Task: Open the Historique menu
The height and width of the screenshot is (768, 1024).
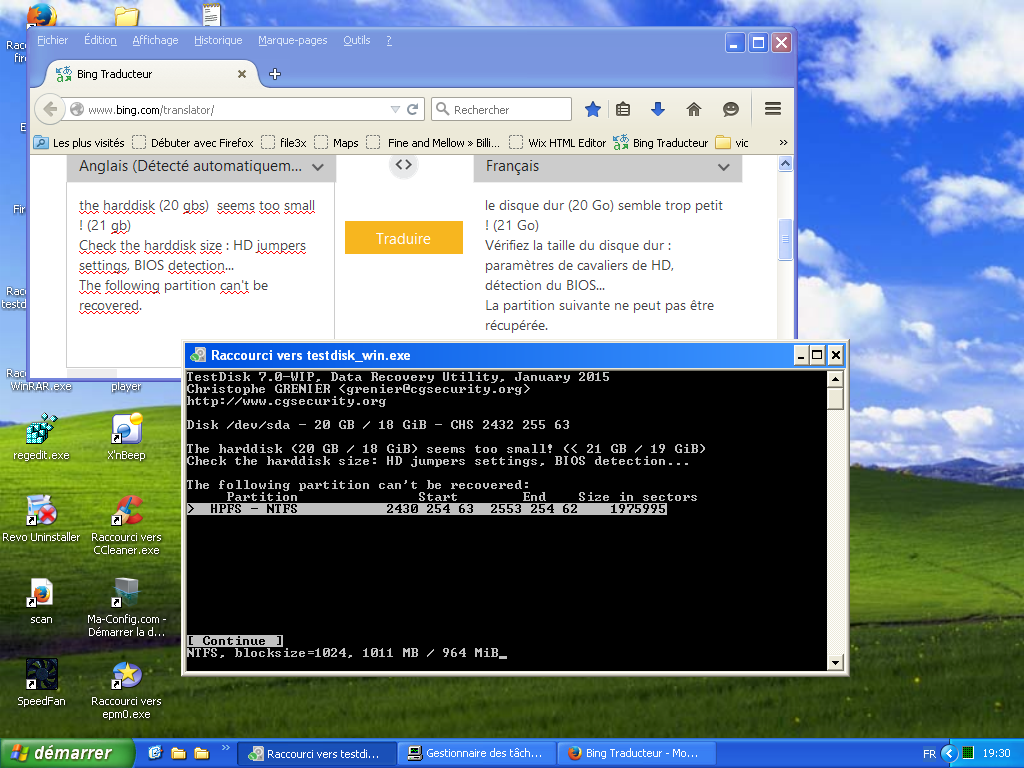Action: coord(218,40)
